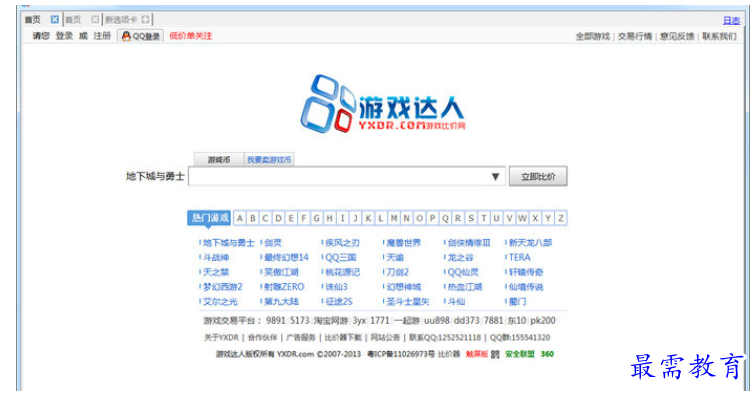
Task: Click the 立即比价 button
Action: (x=538, y=176)
